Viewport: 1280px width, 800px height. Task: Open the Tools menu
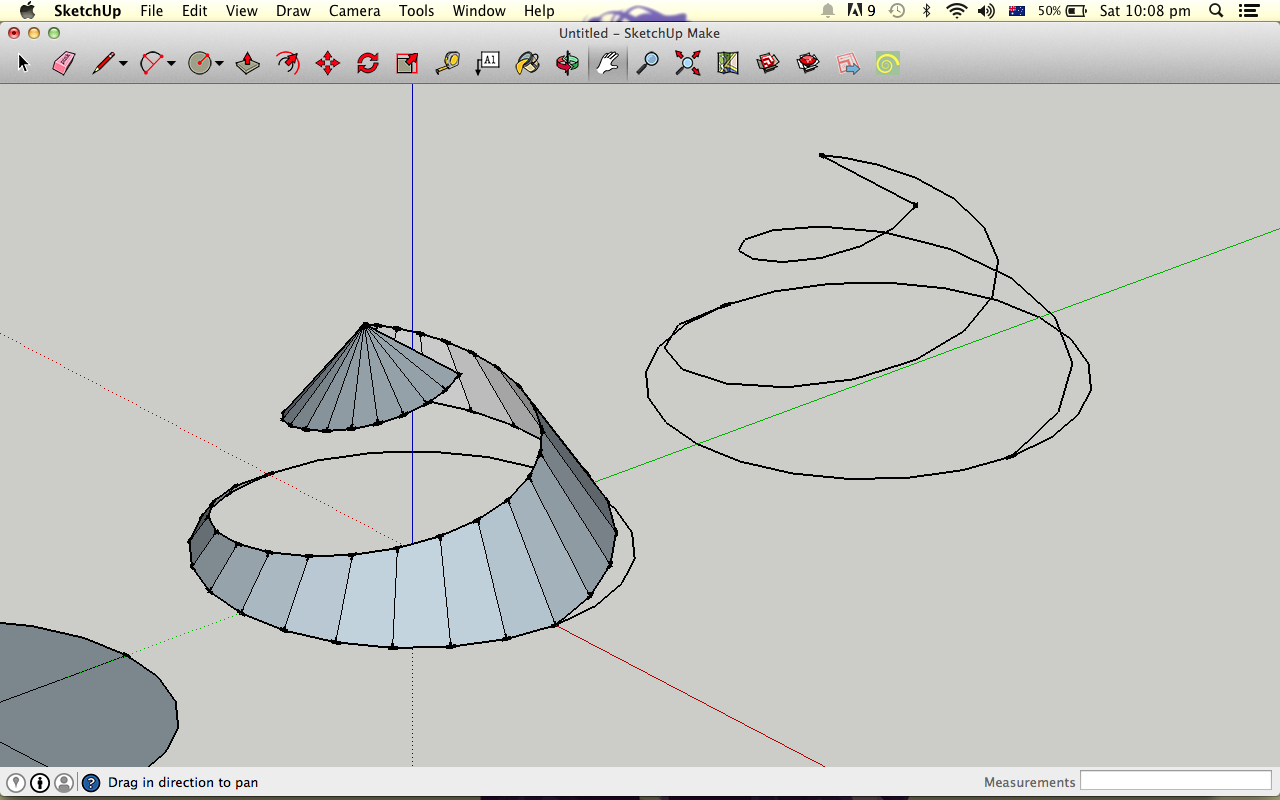[416, 11]
